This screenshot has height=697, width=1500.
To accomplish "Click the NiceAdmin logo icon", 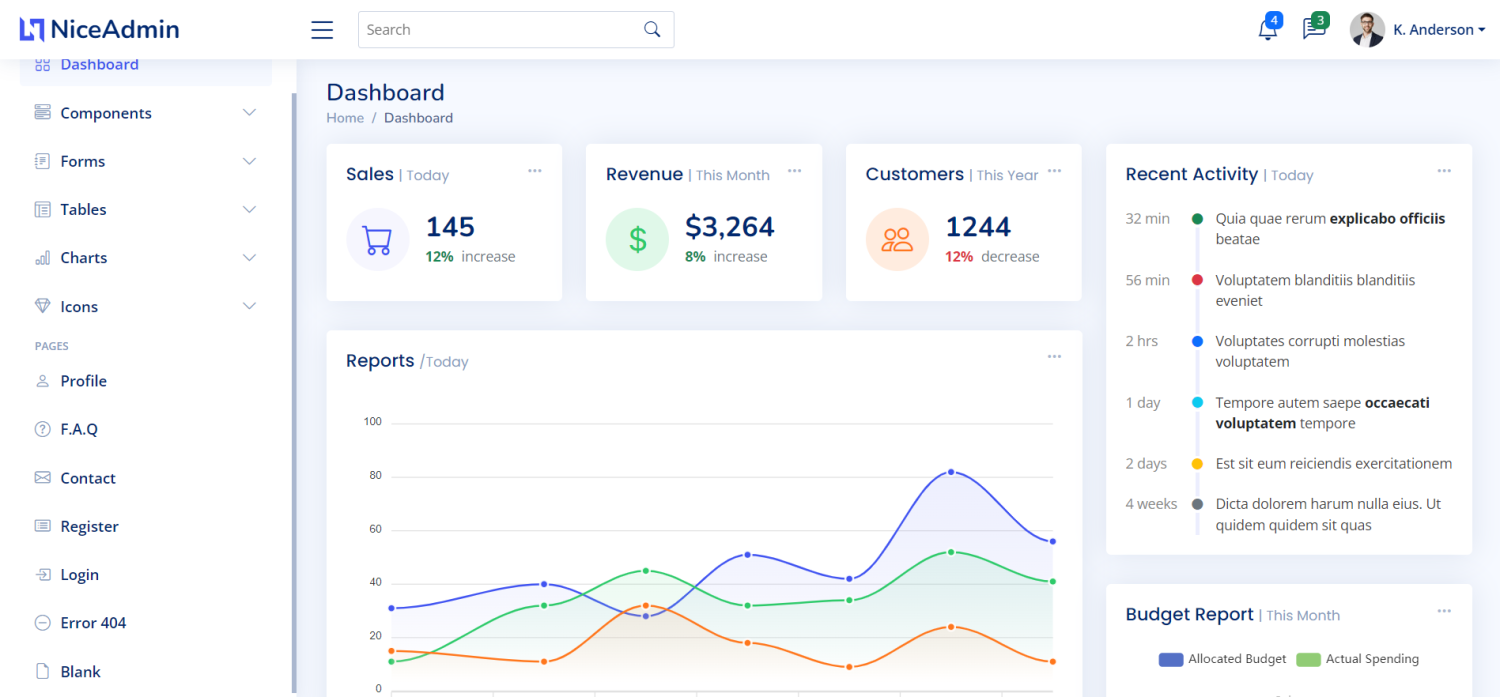I will [x=29, y=29].
